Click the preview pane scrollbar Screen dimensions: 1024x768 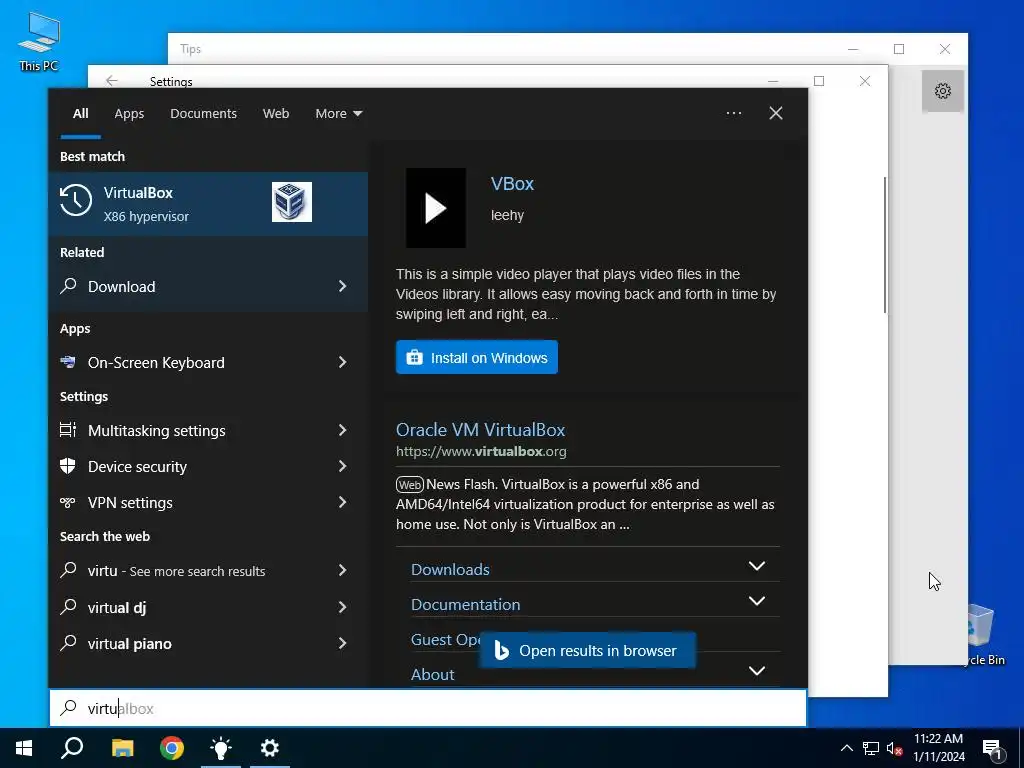[885, 245]
